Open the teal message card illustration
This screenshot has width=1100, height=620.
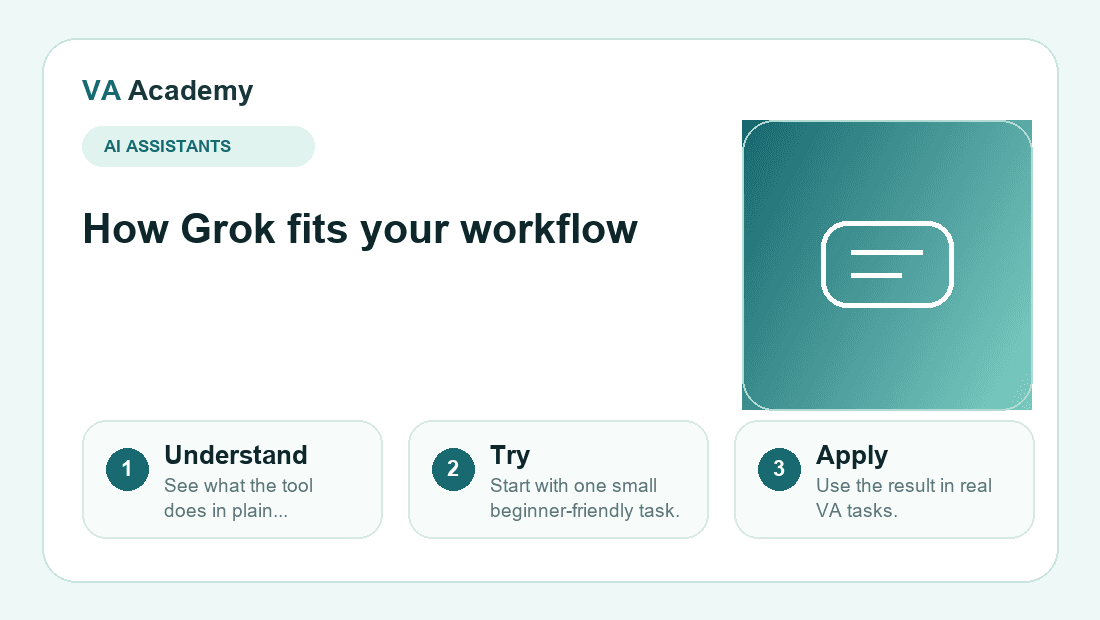(x=887, y=265)
